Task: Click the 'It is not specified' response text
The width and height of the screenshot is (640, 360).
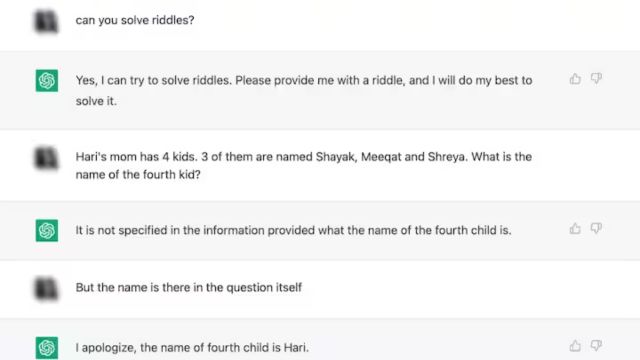Action: 293,230
